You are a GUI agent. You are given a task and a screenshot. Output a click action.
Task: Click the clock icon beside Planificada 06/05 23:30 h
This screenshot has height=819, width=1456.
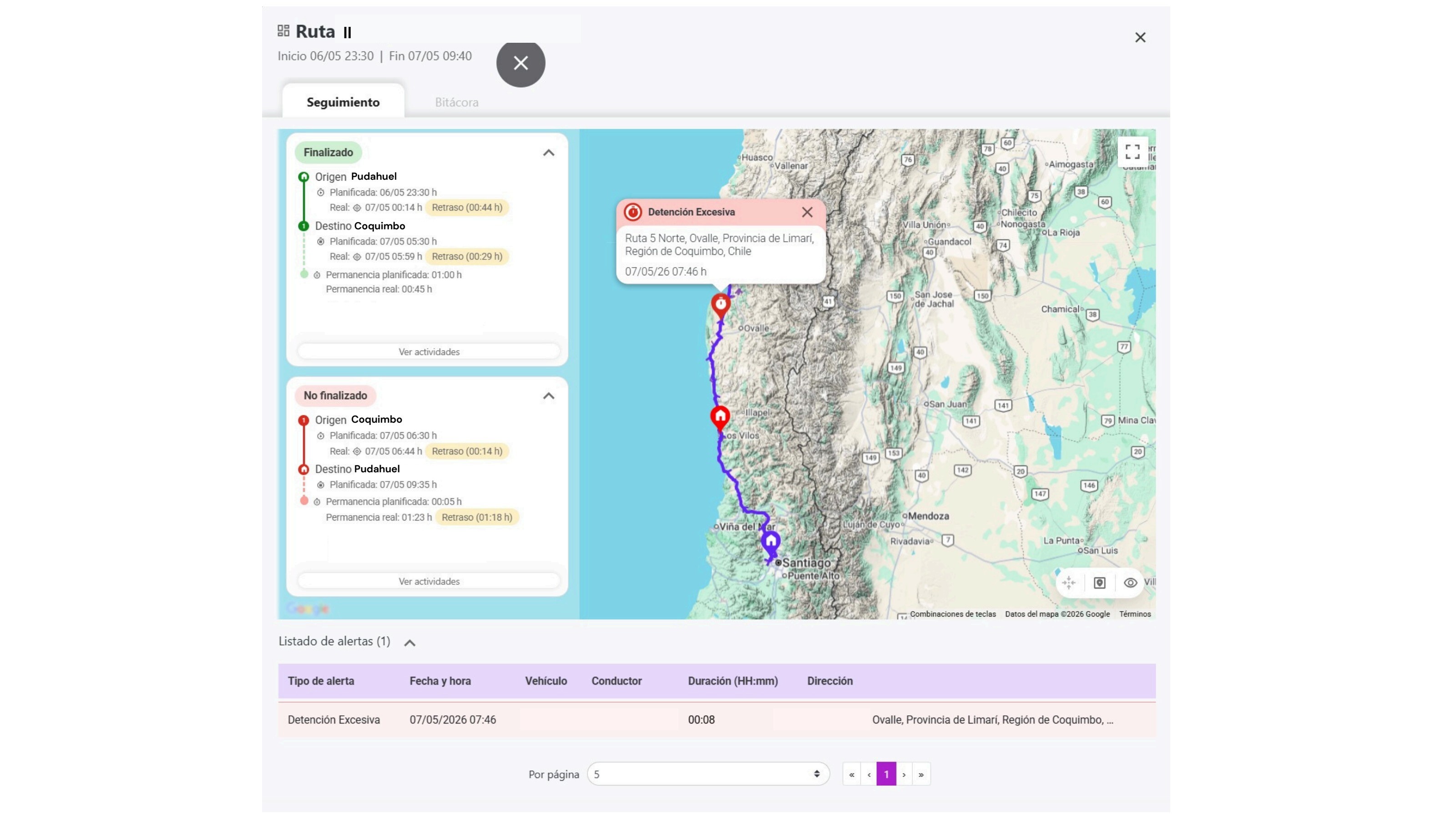coord(320,193)
